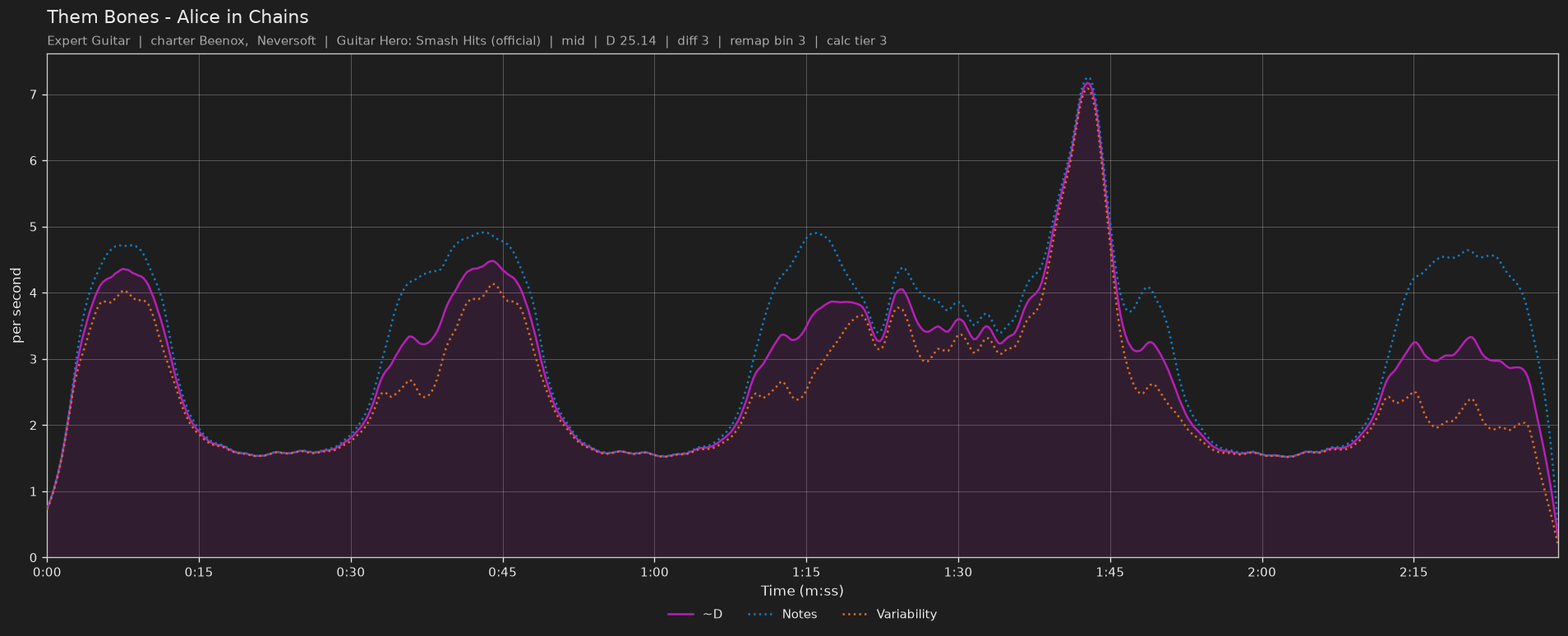Click the 1:15 x-axis tick label

coord(806,572)
